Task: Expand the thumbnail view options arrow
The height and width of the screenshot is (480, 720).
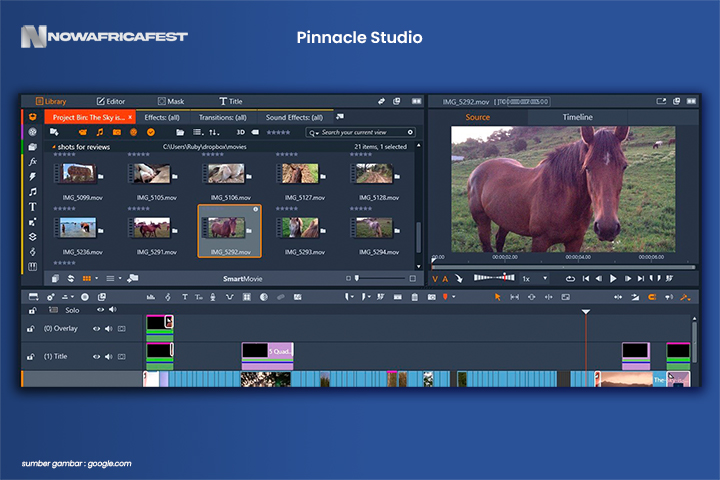Action: [x=96, y=278]
